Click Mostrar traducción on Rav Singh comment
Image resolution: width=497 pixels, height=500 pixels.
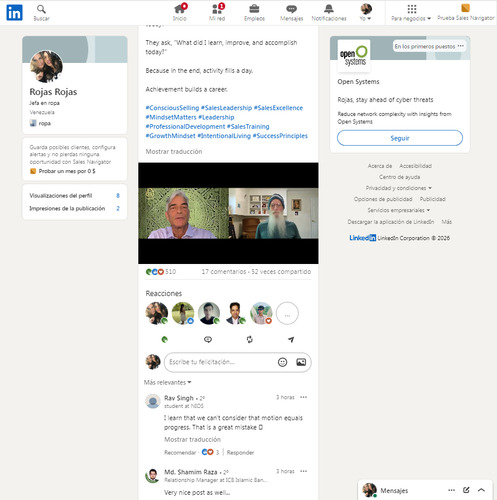pos(192,439)
